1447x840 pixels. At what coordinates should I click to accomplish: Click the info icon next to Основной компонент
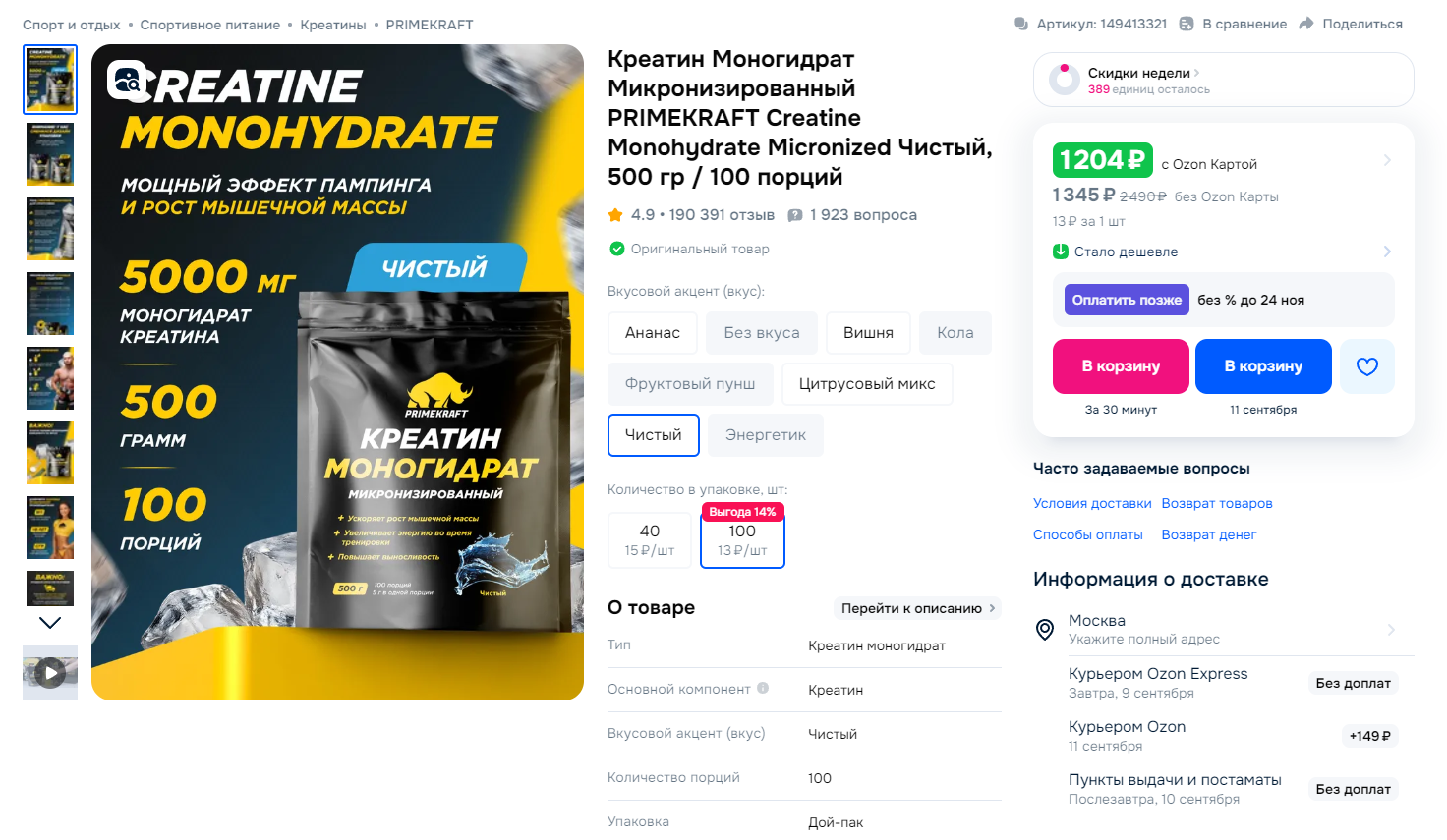763,689
